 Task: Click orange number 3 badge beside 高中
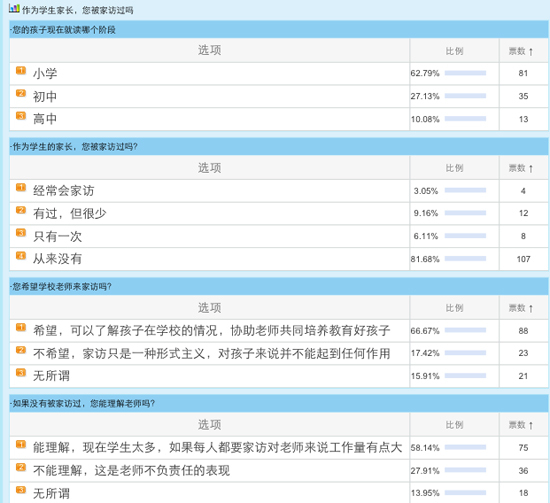(21, 116)
